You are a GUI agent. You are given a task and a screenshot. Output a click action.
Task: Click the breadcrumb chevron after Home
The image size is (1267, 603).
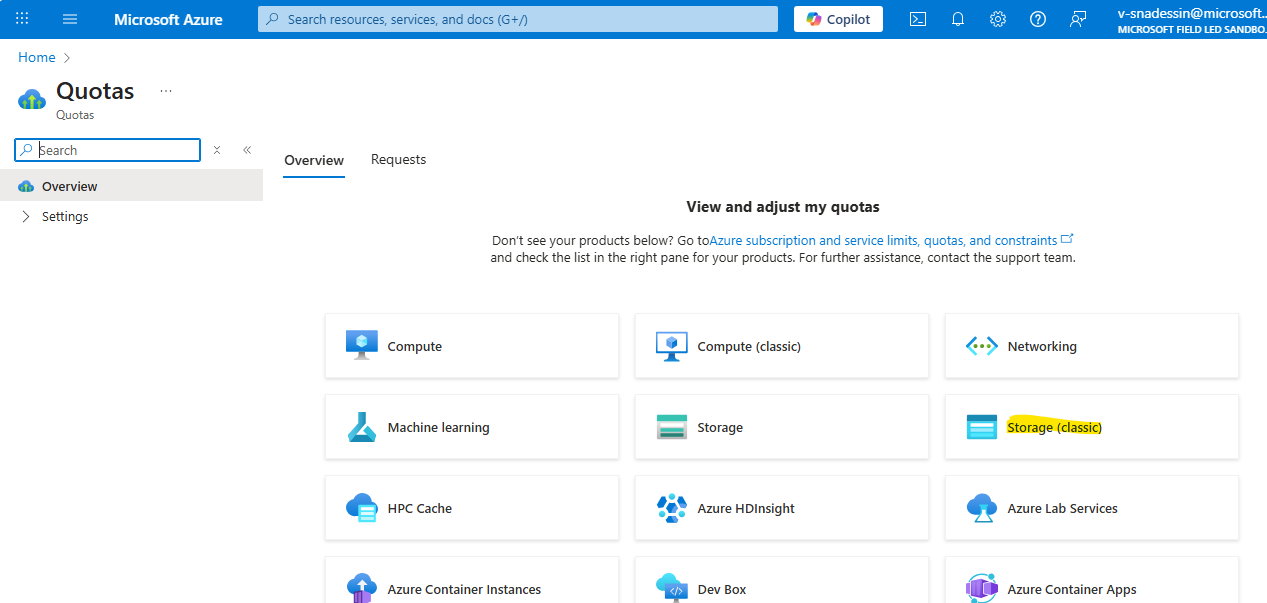[67, 58]
